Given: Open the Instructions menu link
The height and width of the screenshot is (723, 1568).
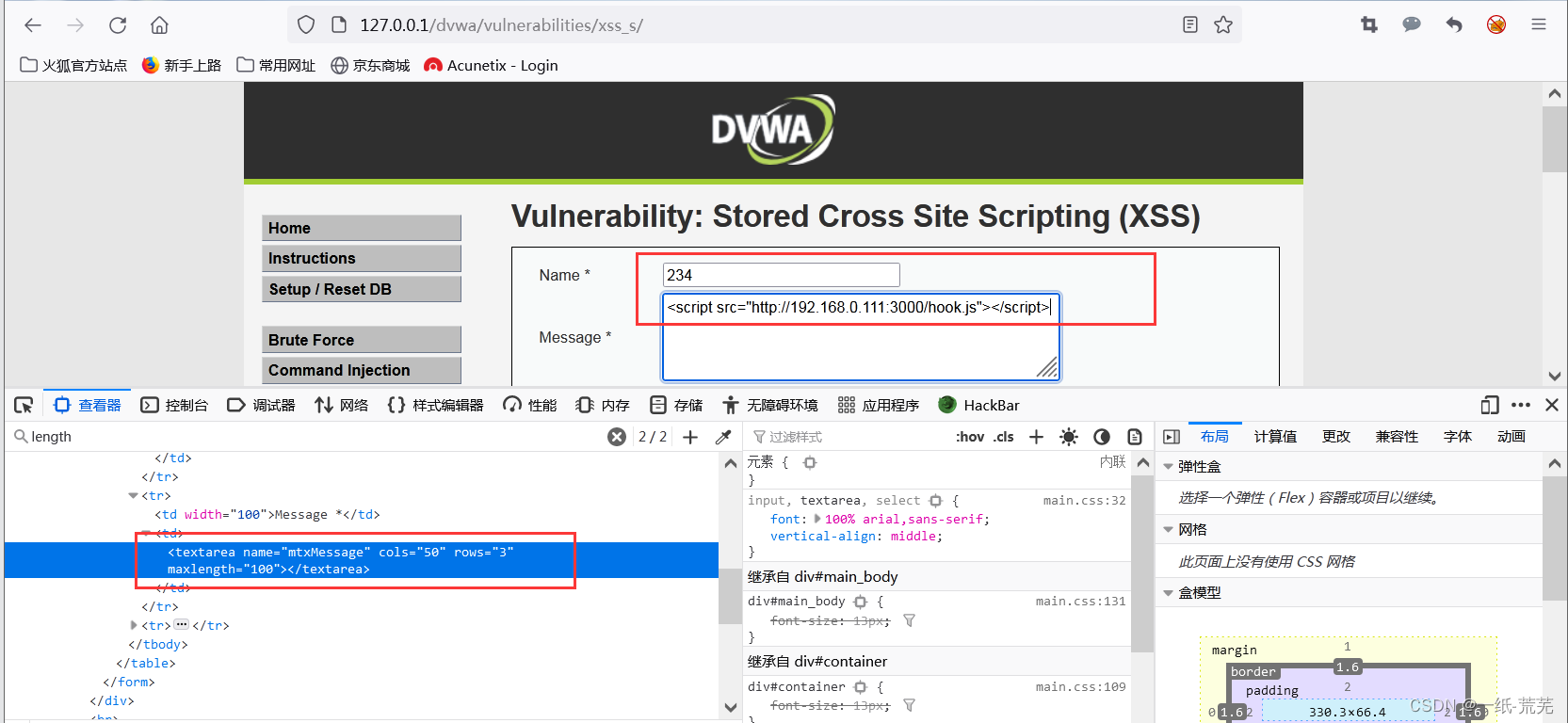Looking at the screenshot, I should (x=362, y=258).
